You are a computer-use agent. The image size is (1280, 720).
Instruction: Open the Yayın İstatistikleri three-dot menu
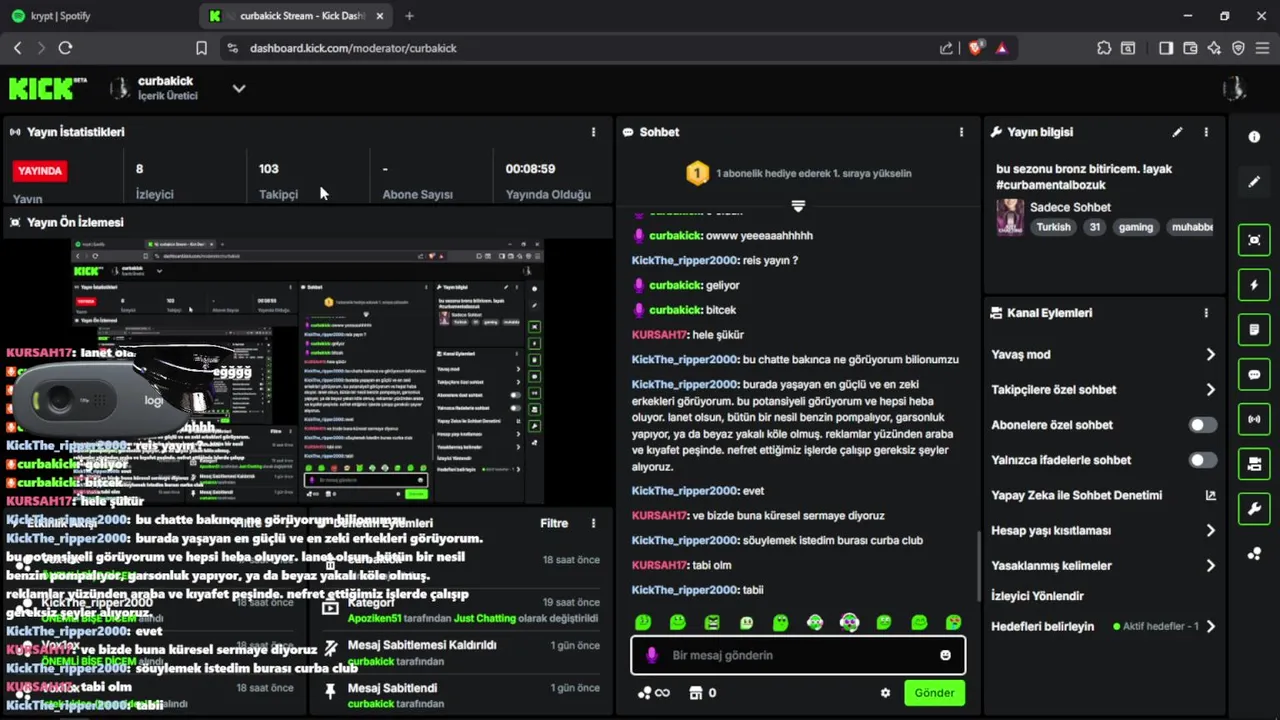point(593,132)
